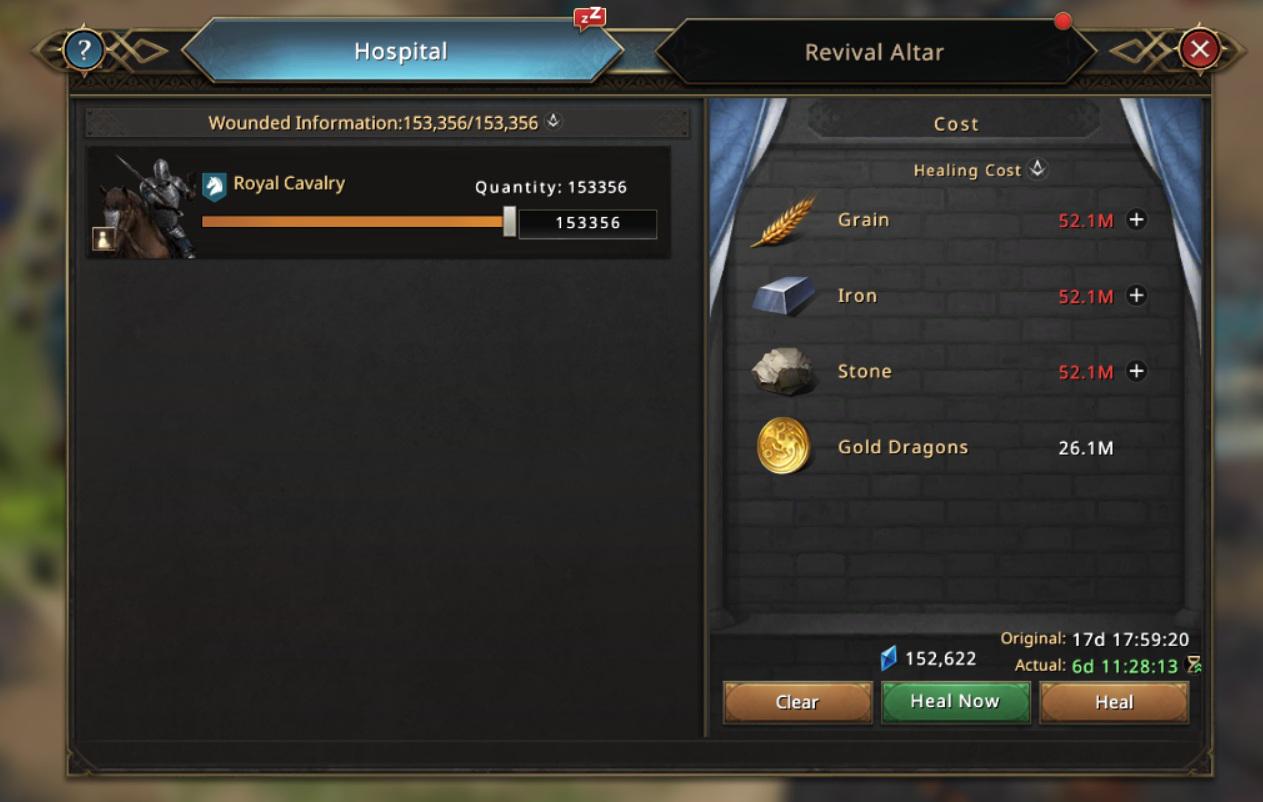Click the blue crystal gem icon
The height and width of the screenshot is (802, 1263).
[888, 658]
